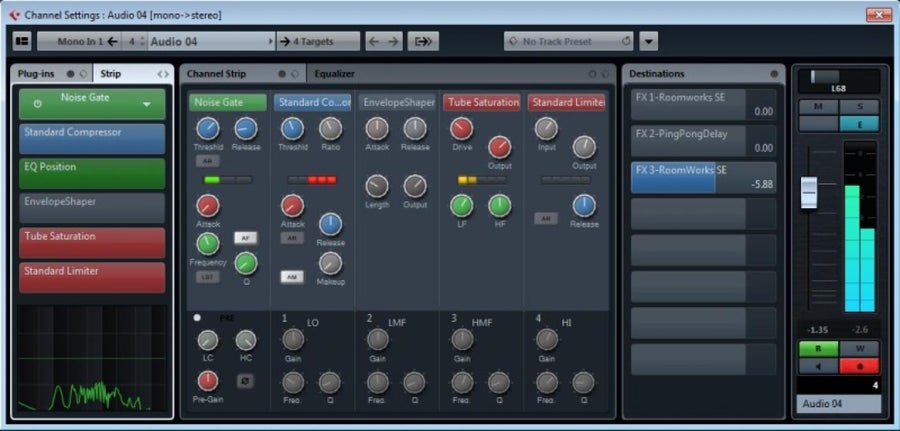
Task: Click the second circle icon on Plug-ins tab
Action: pos(83,74)
